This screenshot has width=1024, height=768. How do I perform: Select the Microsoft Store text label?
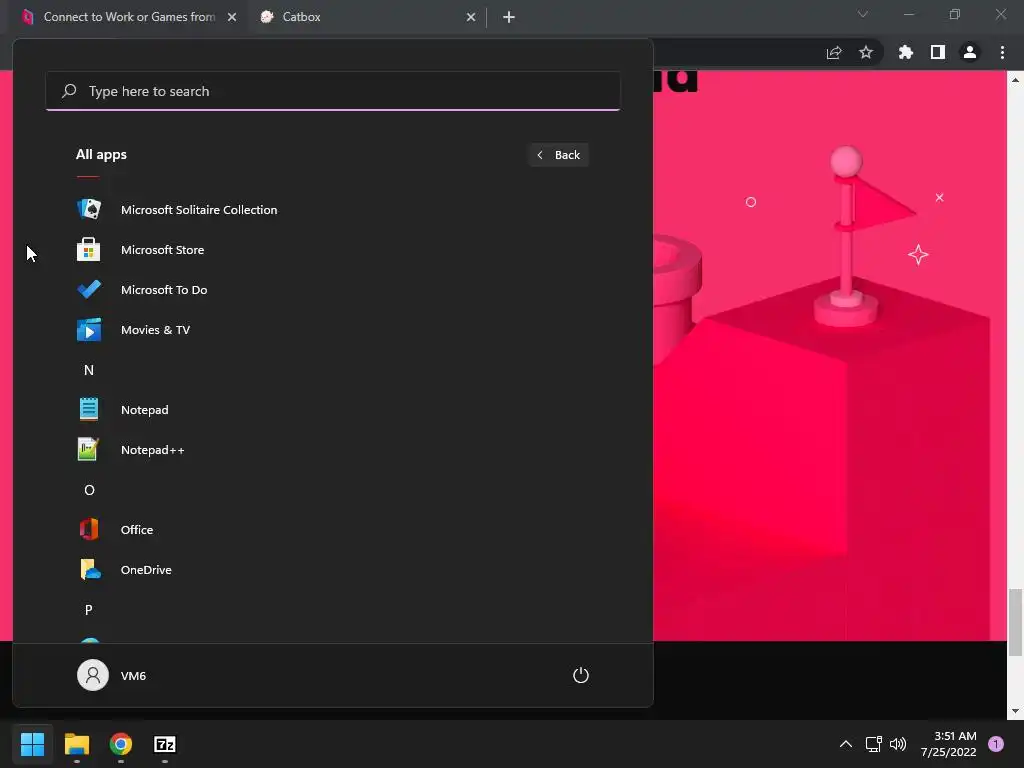[163, 249]
